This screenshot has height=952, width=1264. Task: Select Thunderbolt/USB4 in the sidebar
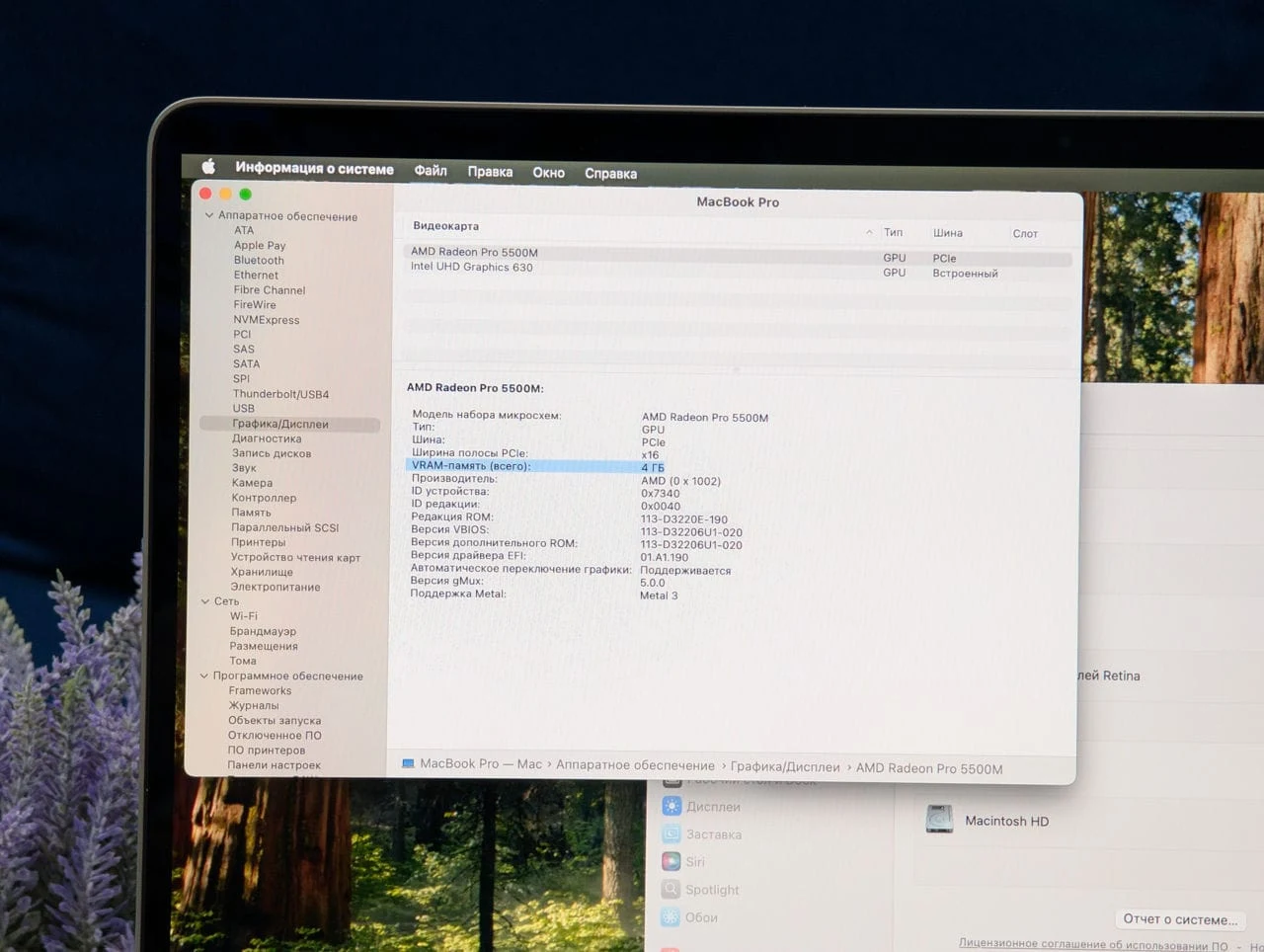280,393
